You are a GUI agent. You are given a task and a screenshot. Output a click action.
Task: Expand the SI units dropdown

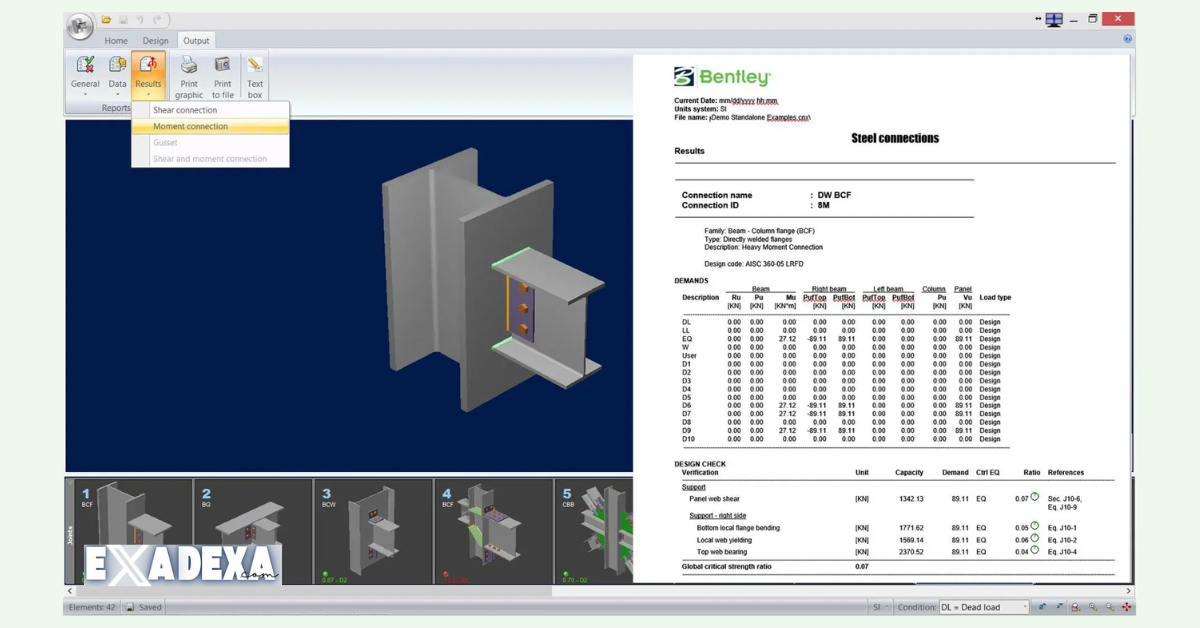(x=884, y=607)
